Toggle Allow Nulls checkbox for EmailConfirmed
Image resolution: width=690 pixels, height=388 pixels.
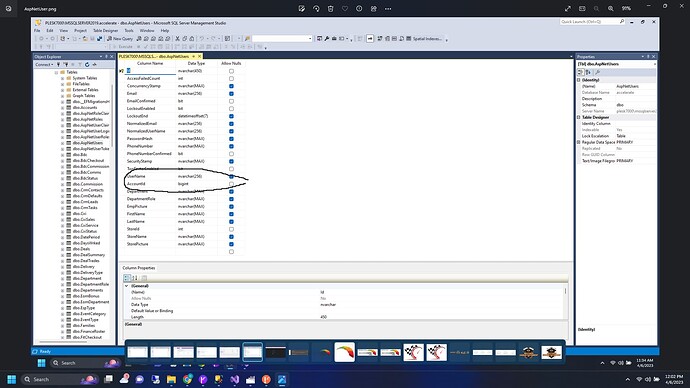(x=231, y=101)
